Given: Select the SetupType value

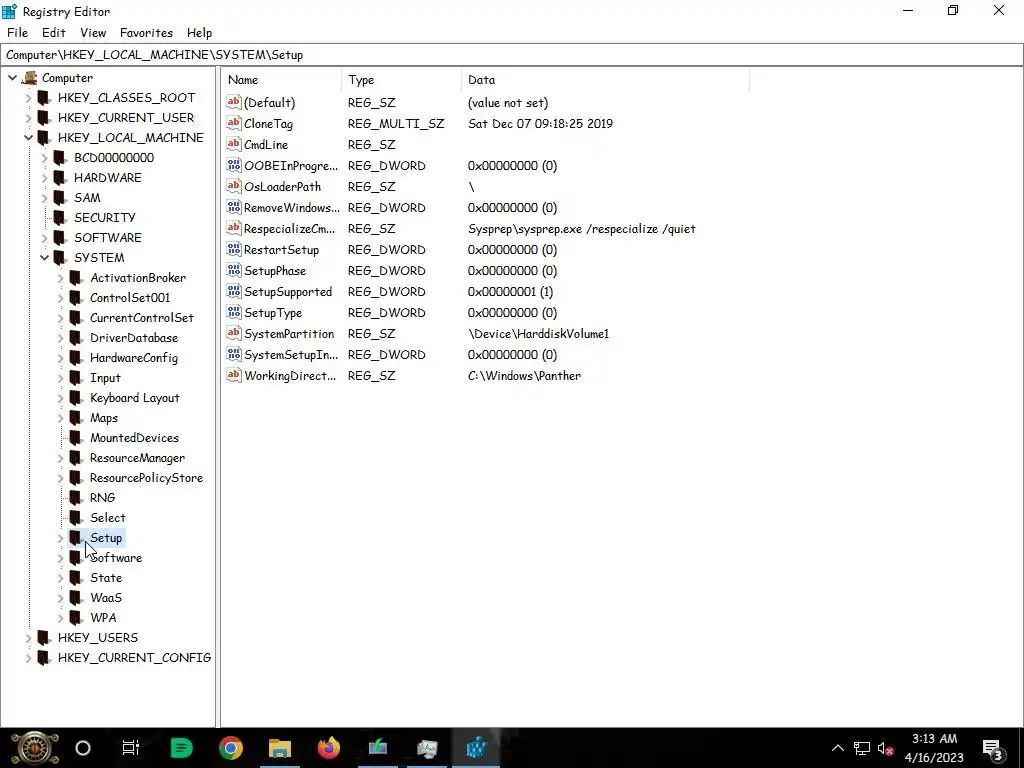Looking at the screenshot, I should coord(273,313).
